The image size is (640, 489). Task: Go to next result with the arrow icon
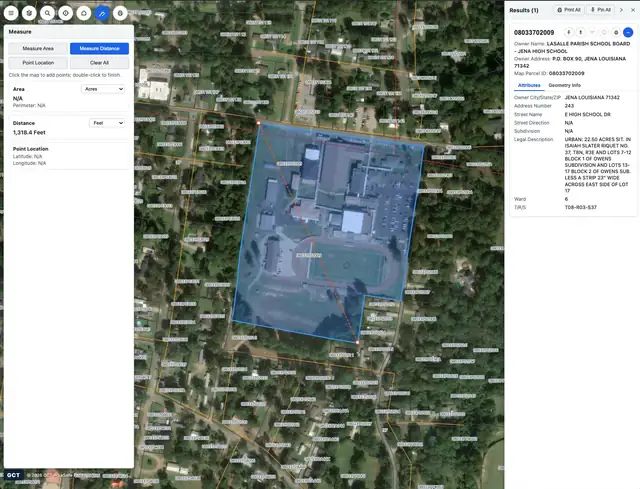(621, 10)
